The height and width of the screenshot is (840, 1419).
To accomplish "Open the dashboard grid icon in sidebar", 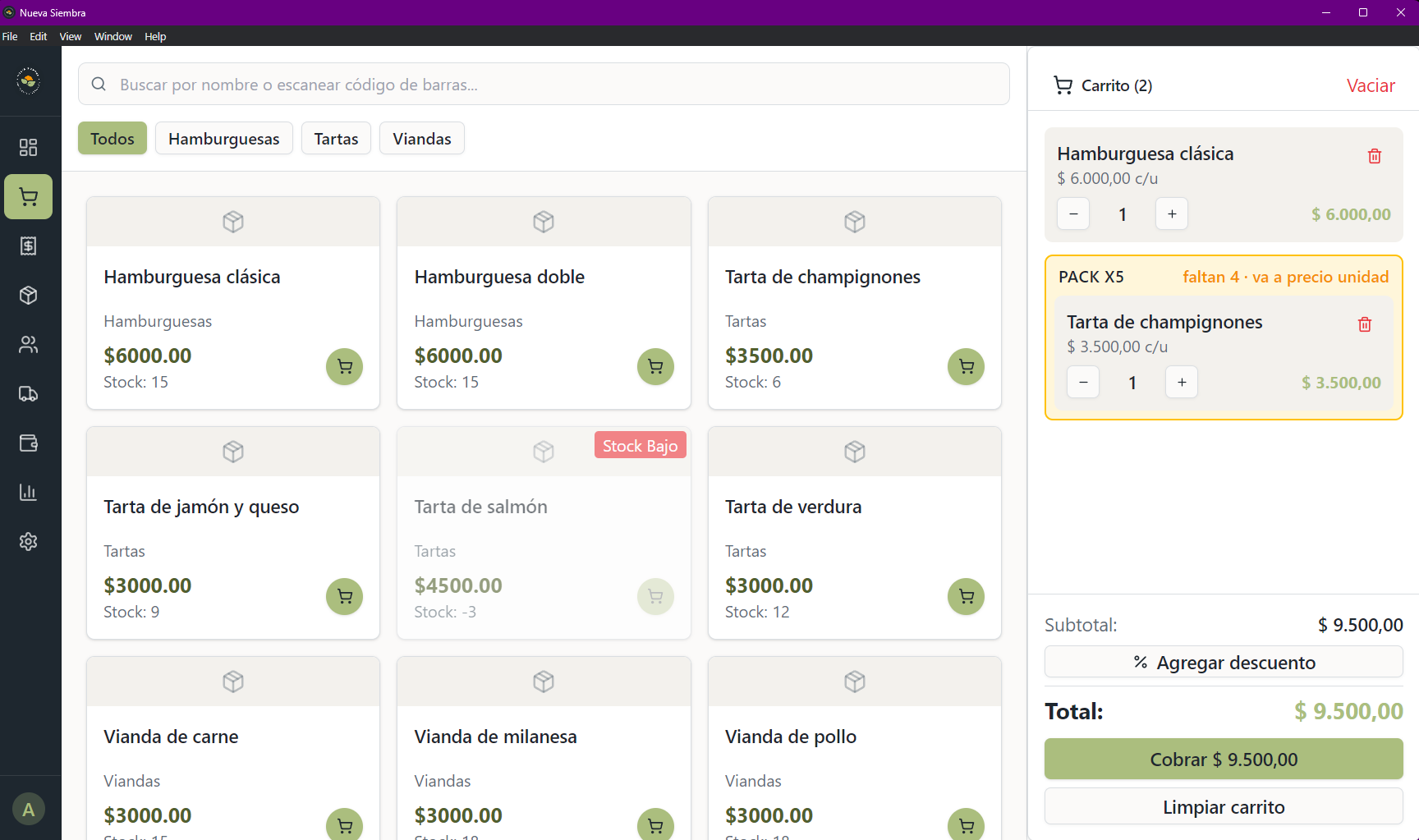I will [x=29, y=148].
